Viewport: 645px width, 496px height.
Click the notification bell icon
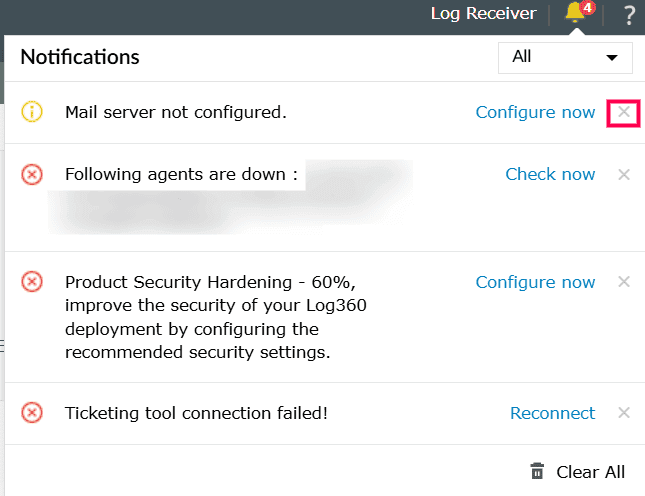click(x=574, y=14)
